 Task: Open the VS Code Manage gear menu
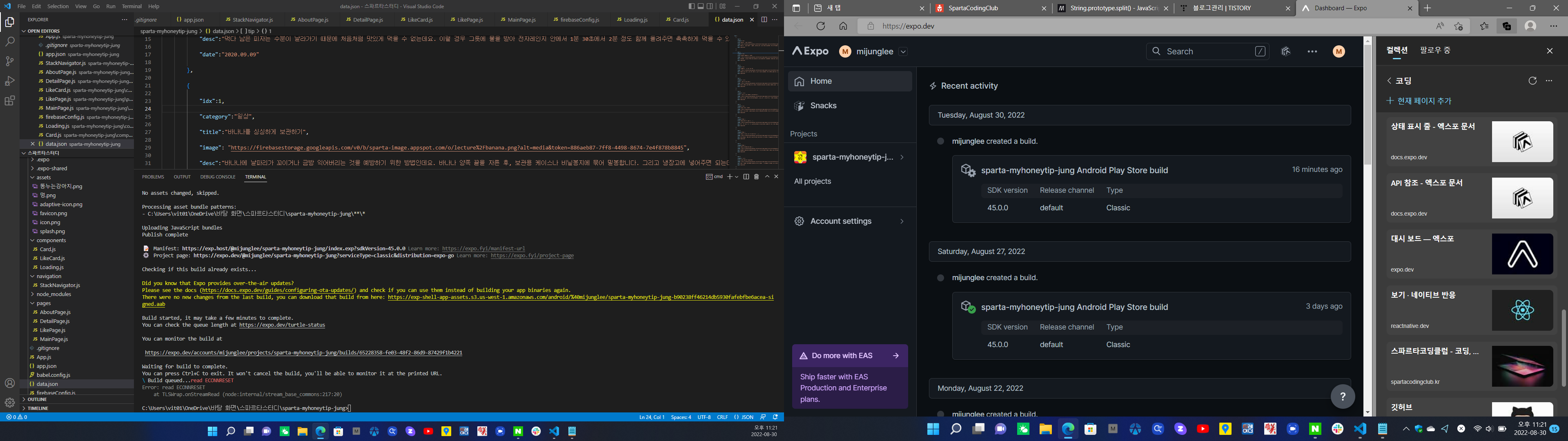coord(10,403)
